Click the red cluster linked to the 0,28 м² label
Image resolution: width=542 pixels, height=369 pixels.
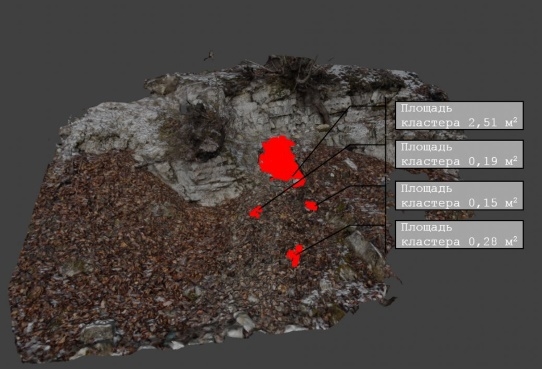pos(295,256)
